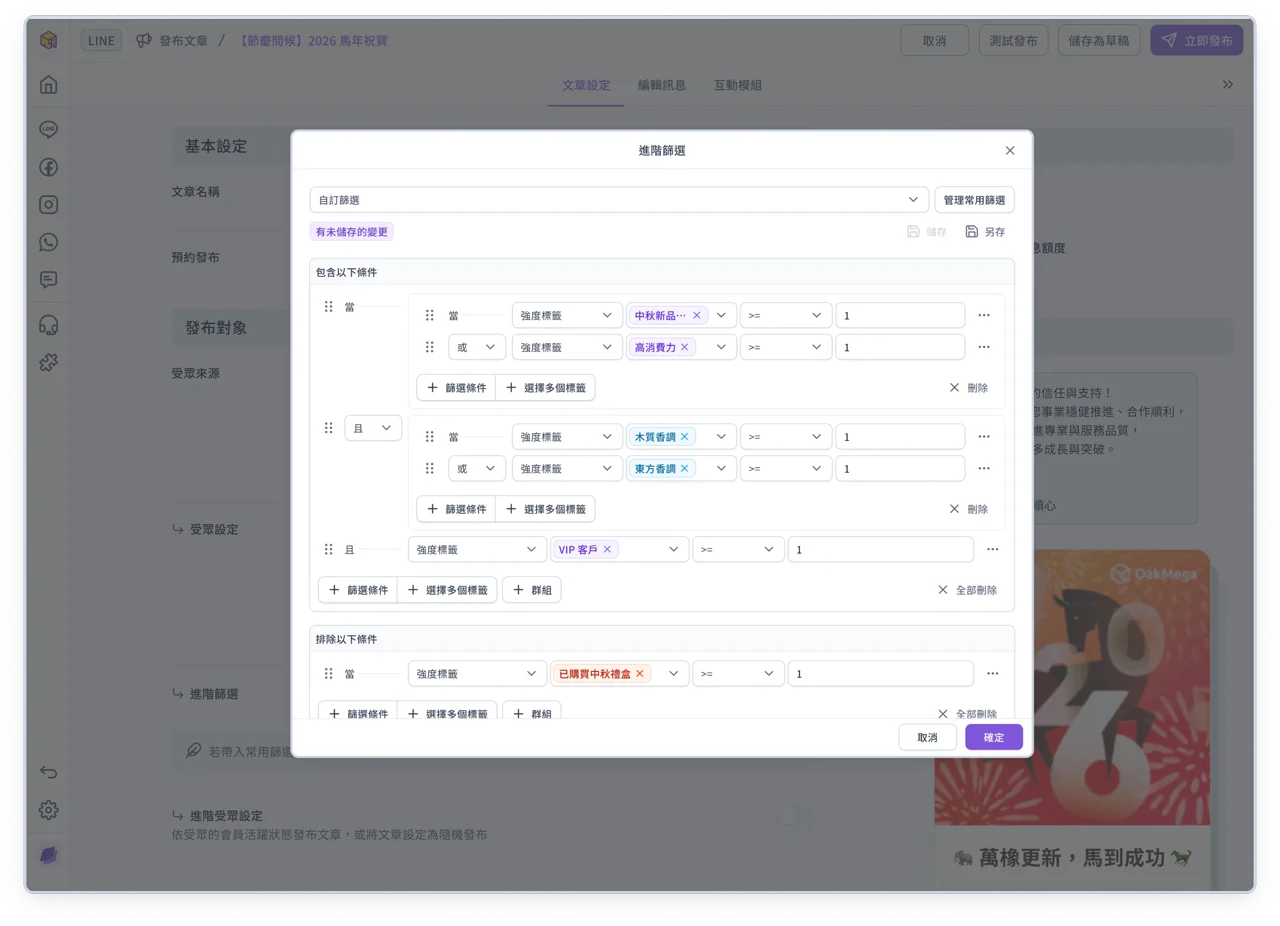Screen dimensions: 1280x926
Task: Open the WhatsApp channel sidebar icon
Action: (48, 242)
